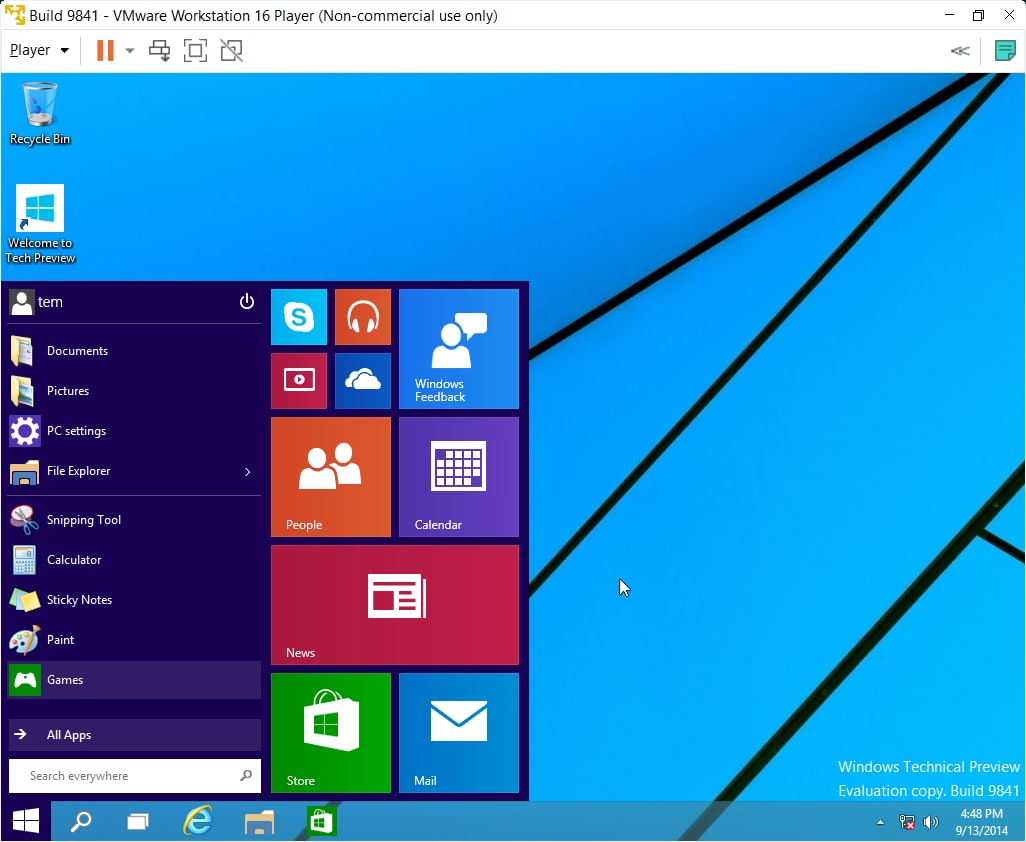Launch Sticky Notes
Screen dimensions: 1026x842
point(134,600)
